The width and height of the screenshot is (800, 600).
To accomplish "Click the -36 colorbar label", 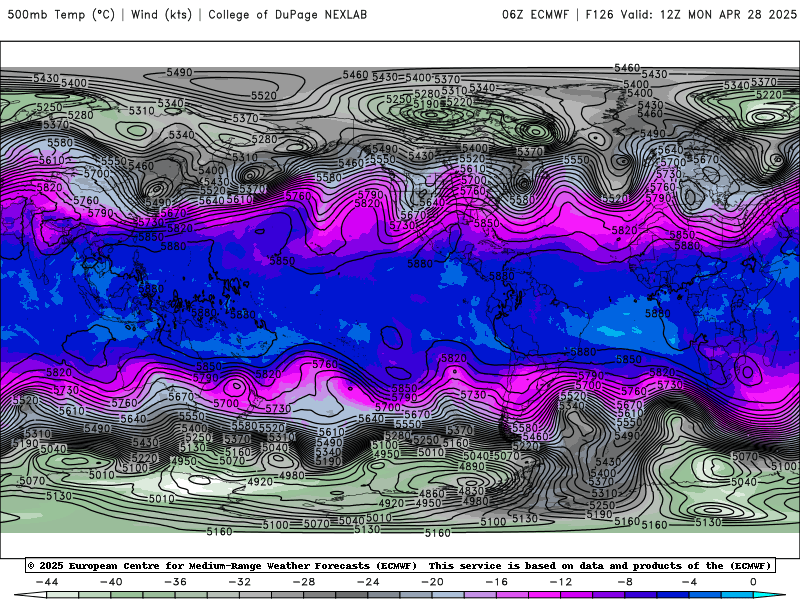I will point(175,582).
